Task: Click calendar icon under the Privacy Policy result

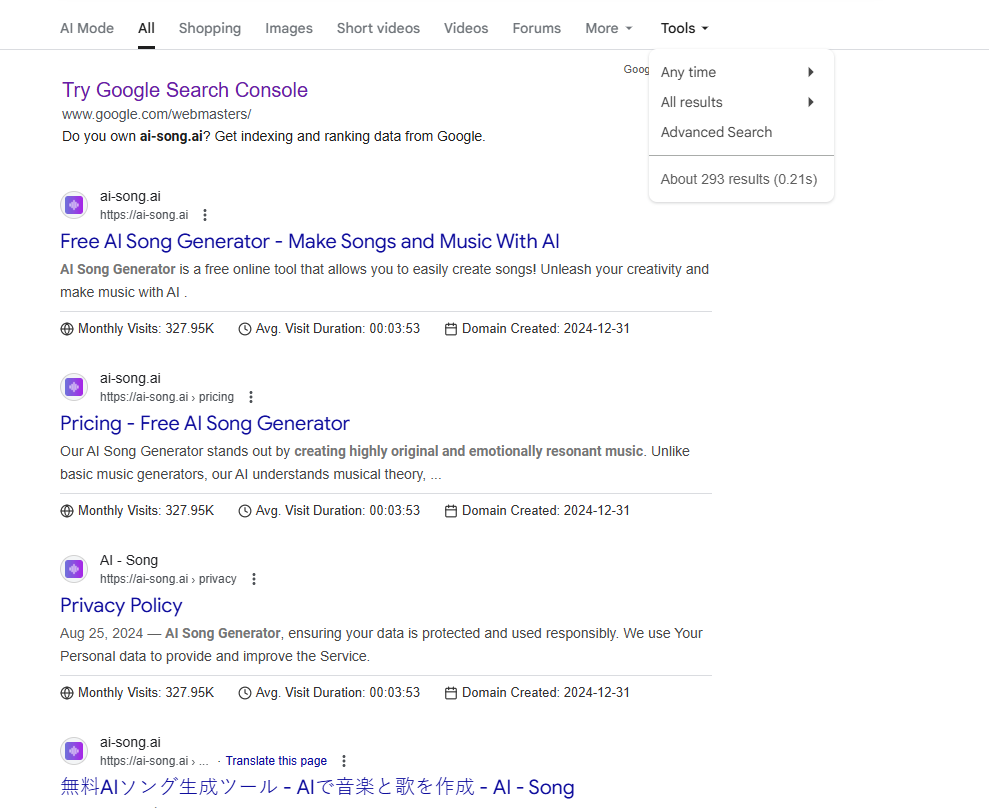Action: pyautogui.click(x=451, y=693)
